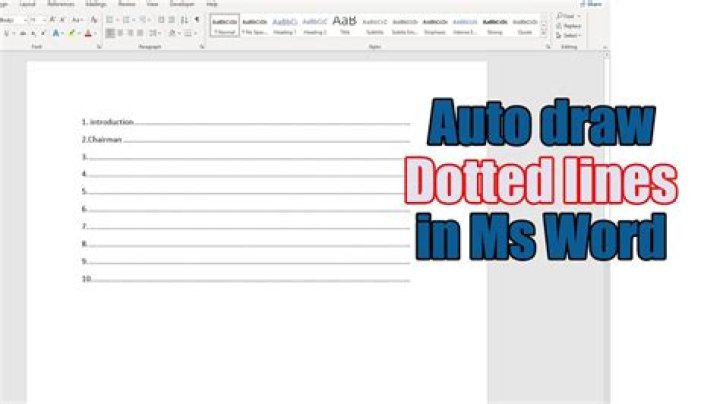Open the font color dropdown arrow
The height and width of the screenshot is (404, 720).
tap(95, 34)
